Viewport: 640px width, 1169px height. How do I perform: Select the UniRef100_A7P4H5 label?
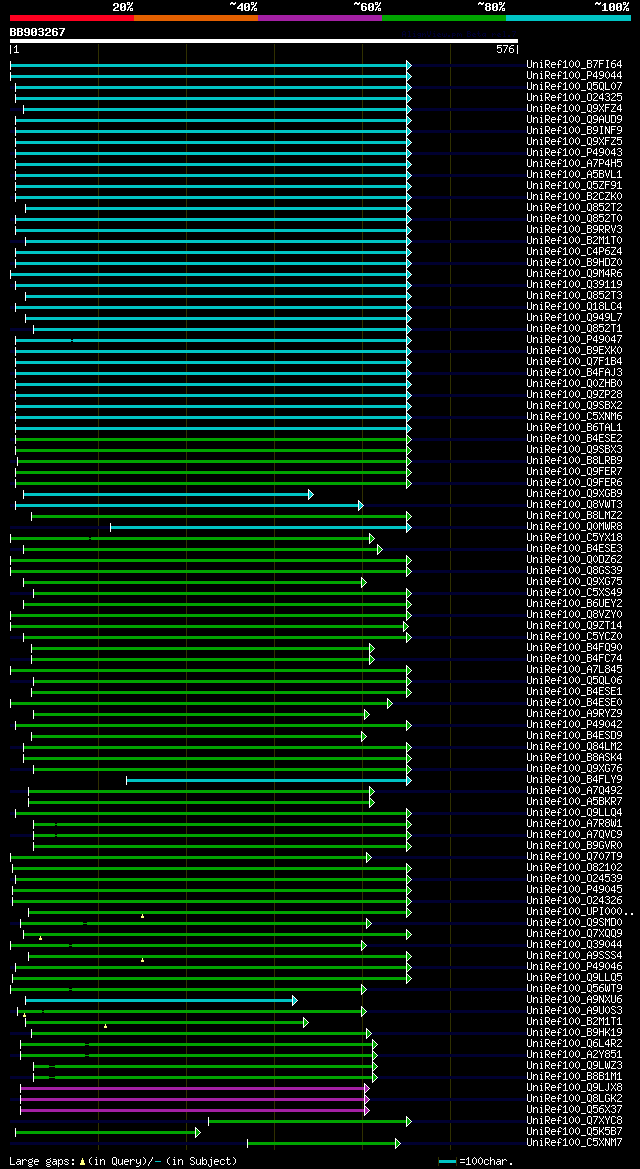[574, 163]
